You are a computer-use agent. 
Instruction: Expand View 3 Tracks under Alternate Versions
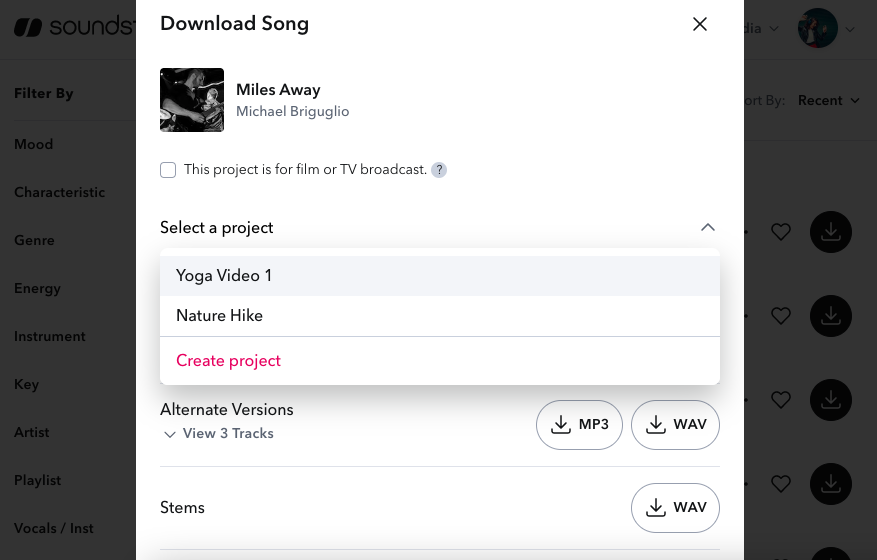click(218, 434)
